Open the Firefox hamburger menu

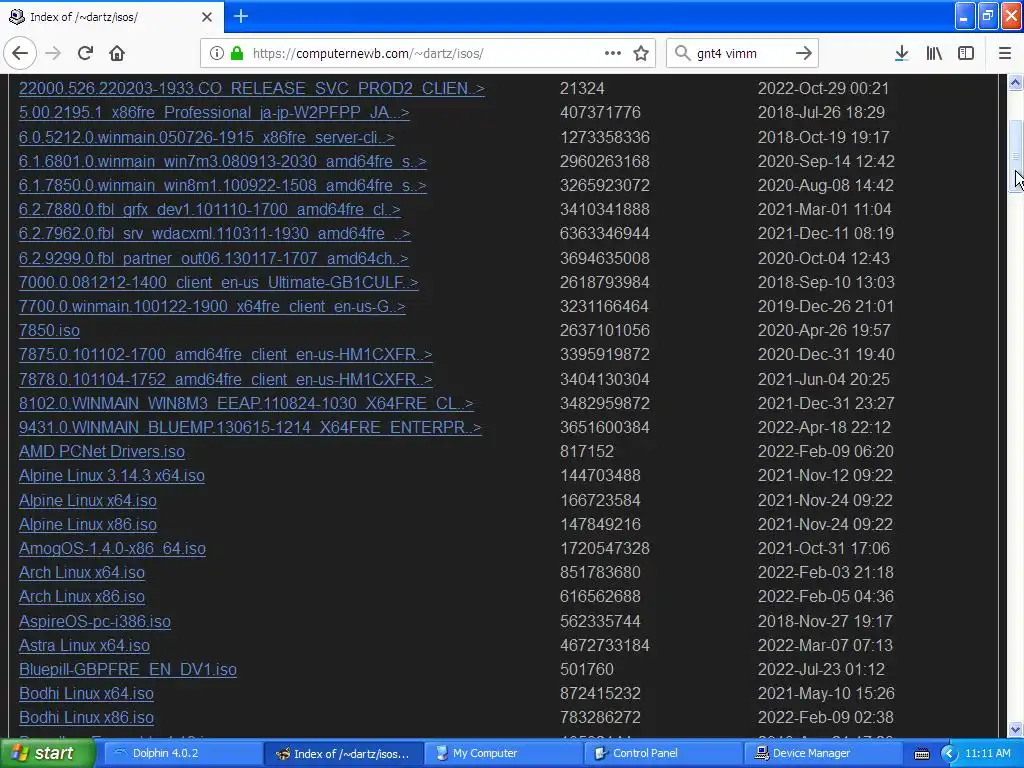coord(1005,53)
